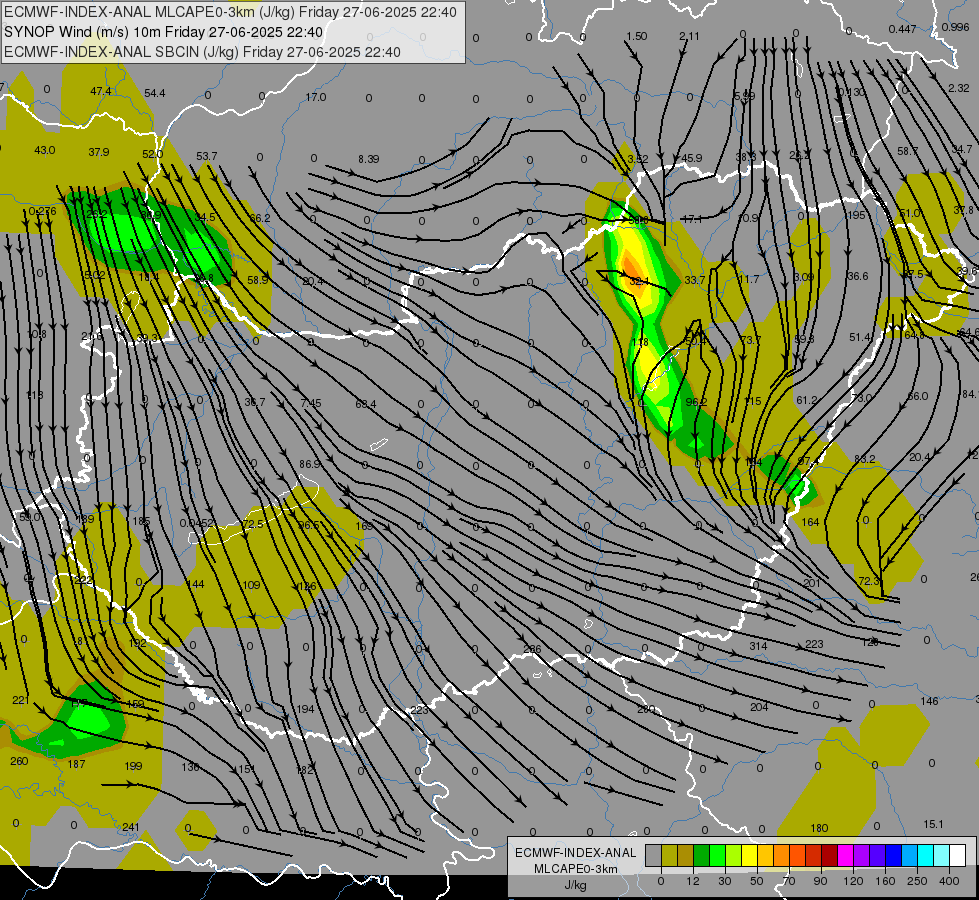This screenshot has height=900, width=979.
Task: Select the 63.4 map value
Action: pos(366,404)
